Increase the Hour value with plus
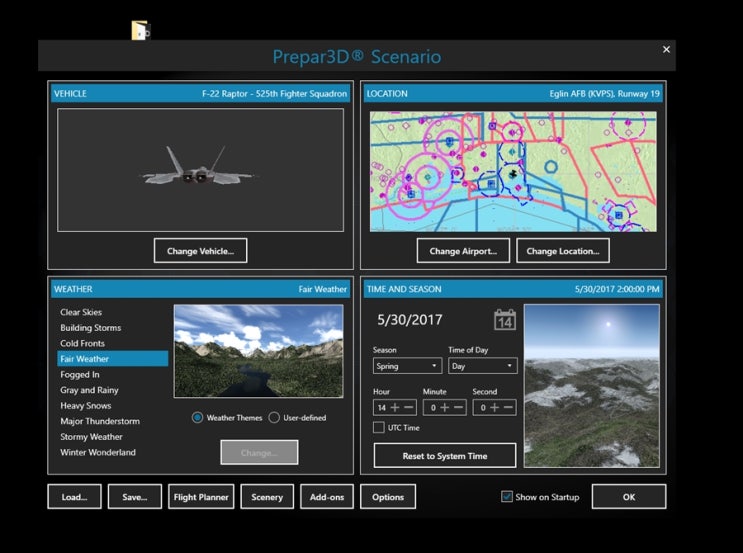Screen dimensions: 743x553 click(395, 408)
